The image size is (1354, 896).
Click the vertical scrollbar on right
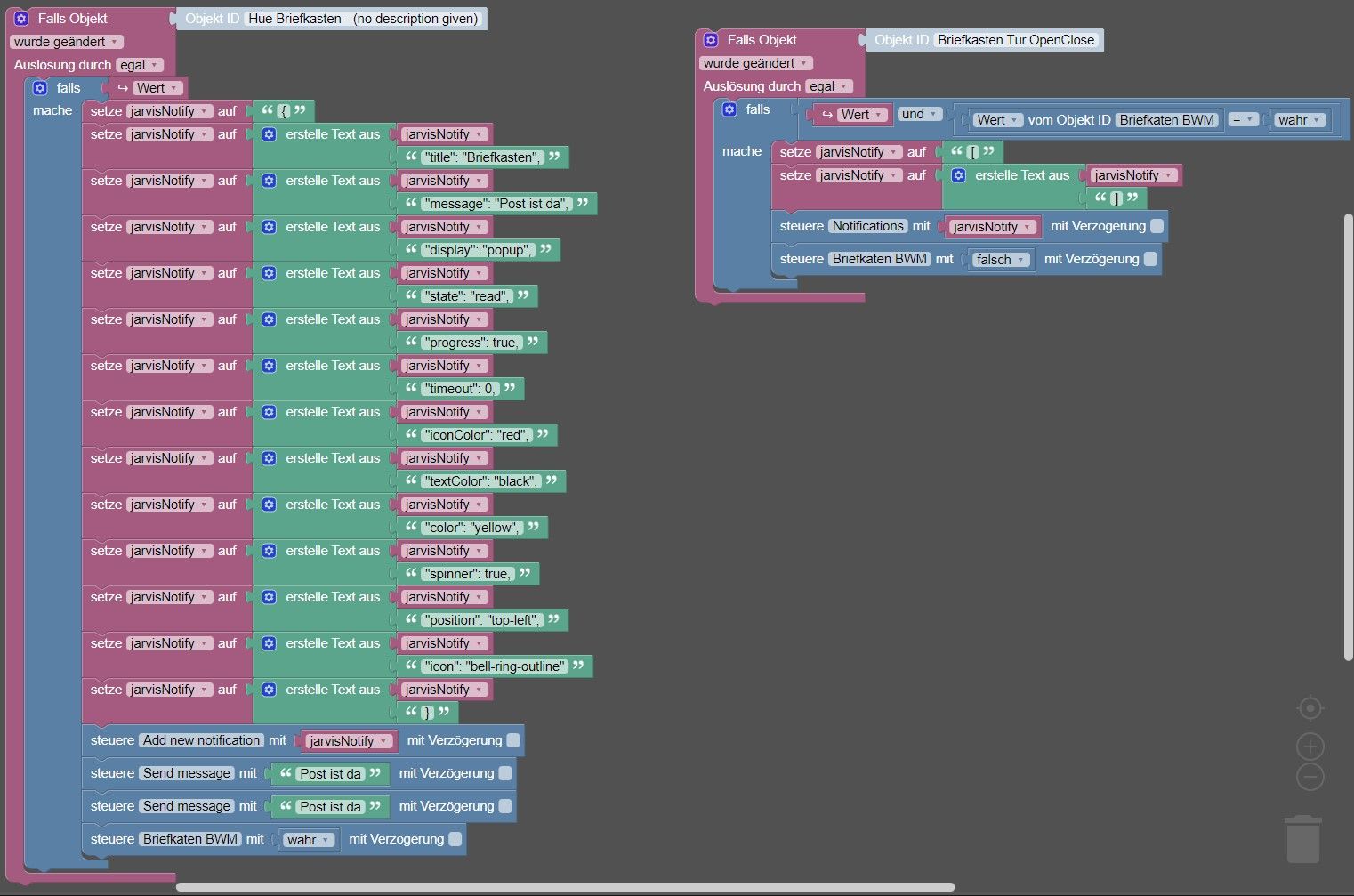[x=1349, y=437]
